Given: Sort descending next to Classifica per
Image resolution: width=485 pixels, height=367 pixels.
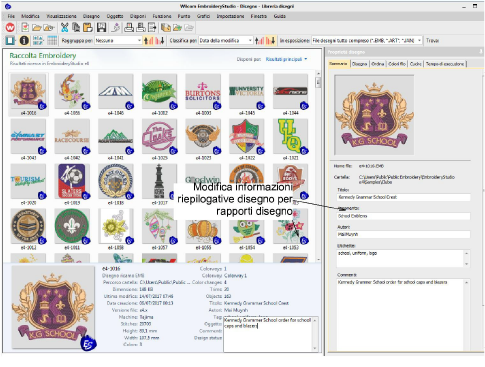Looking at the screenshot, I should [271, 40].
